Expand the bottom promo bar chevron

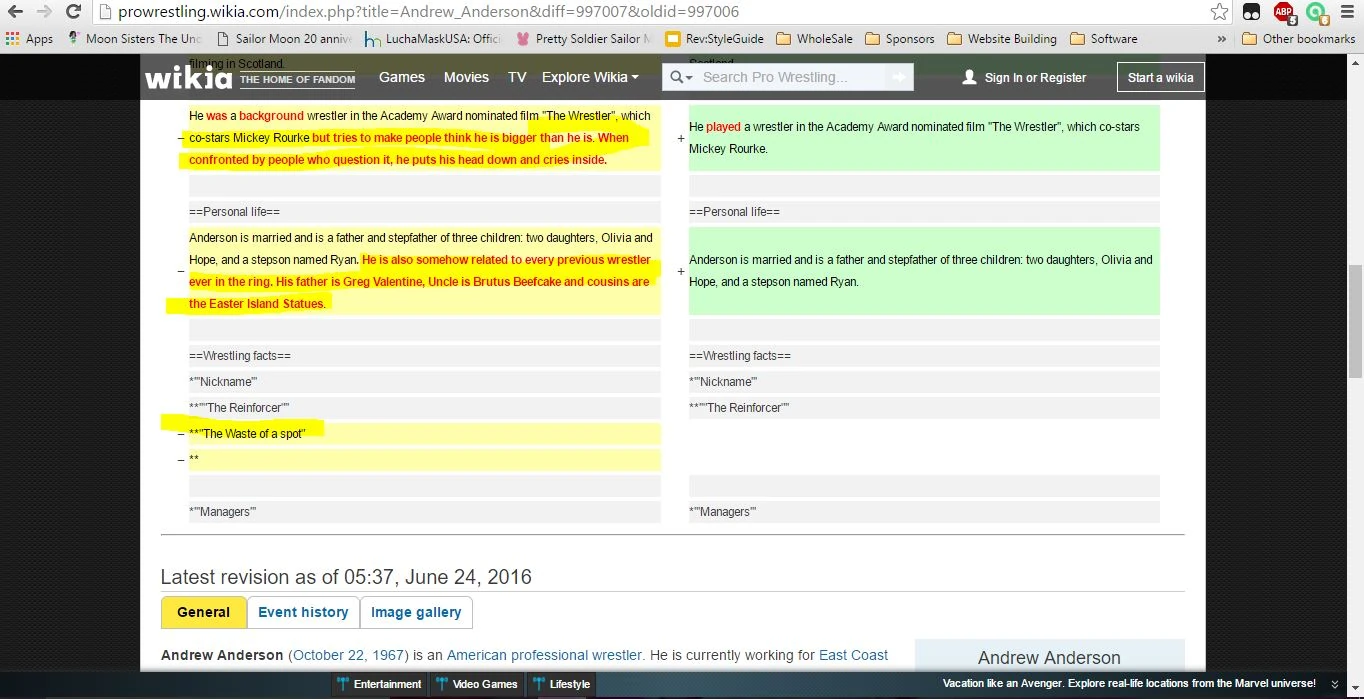coord(1334,684)
